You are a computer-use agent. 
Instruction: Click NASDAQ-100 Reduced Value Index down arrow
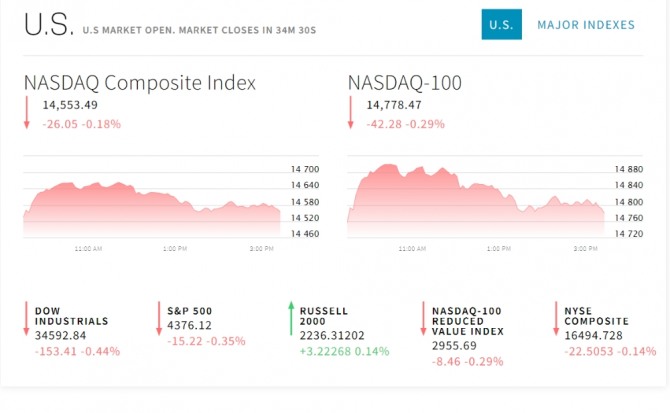click(x=423, y=319)
